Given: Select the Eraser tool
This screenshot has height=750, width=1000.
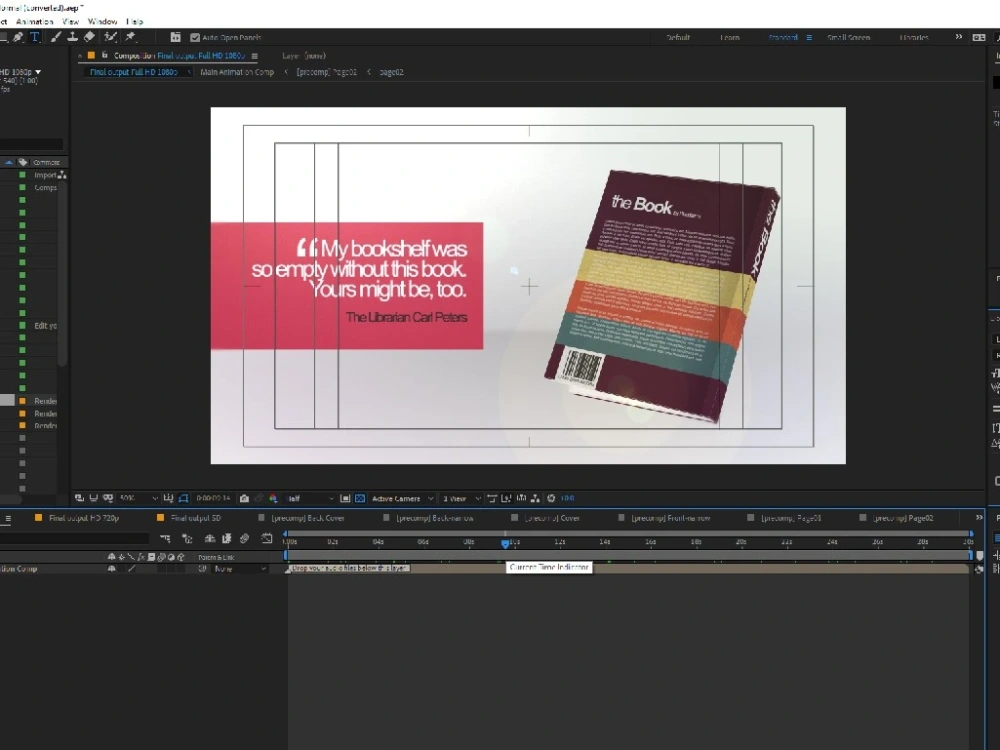Looking at the screenshot, I should click(89, 37).
